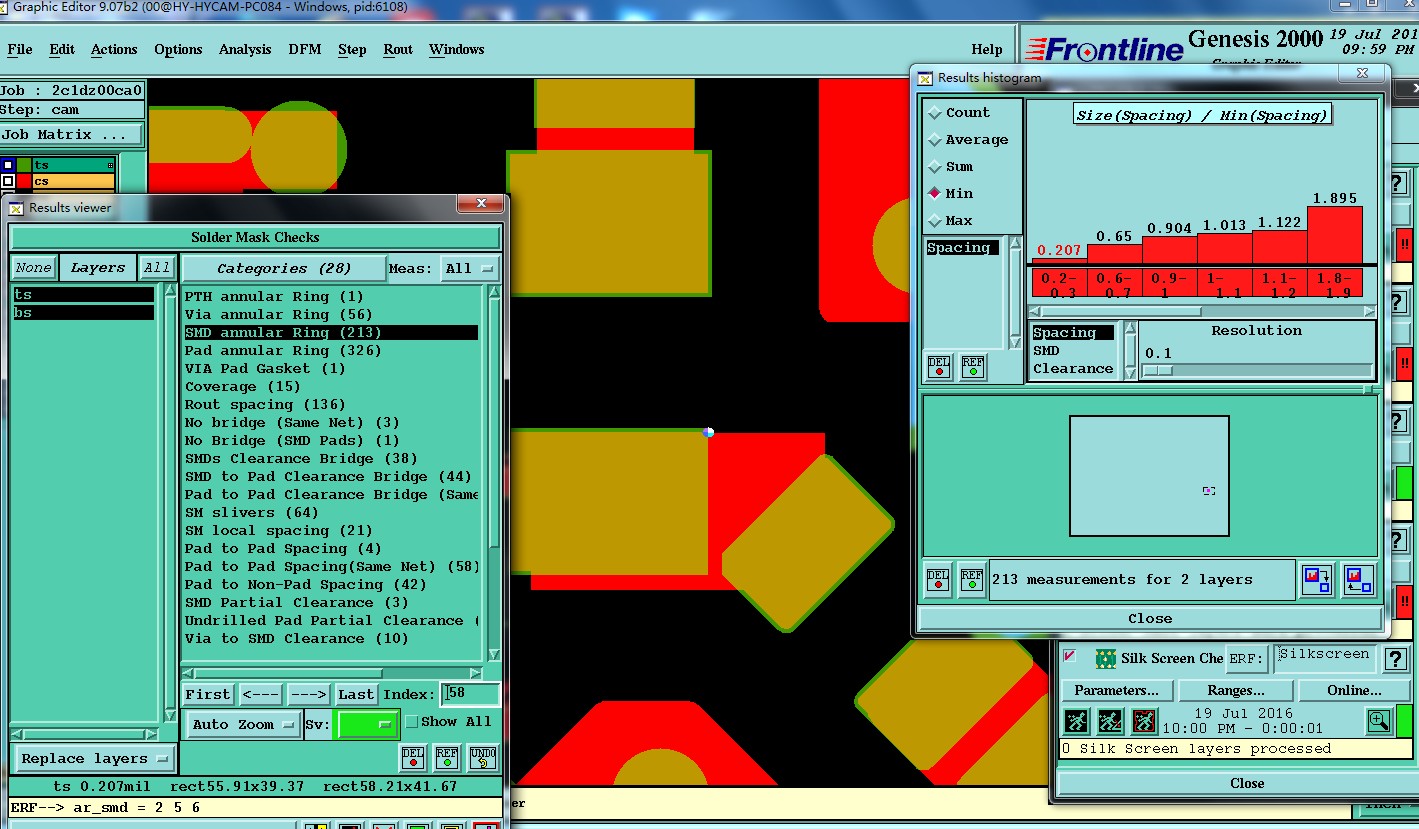Select Rout spacing (136) category
Viewport: 1419px width, 829px height.
coord(265,404)
